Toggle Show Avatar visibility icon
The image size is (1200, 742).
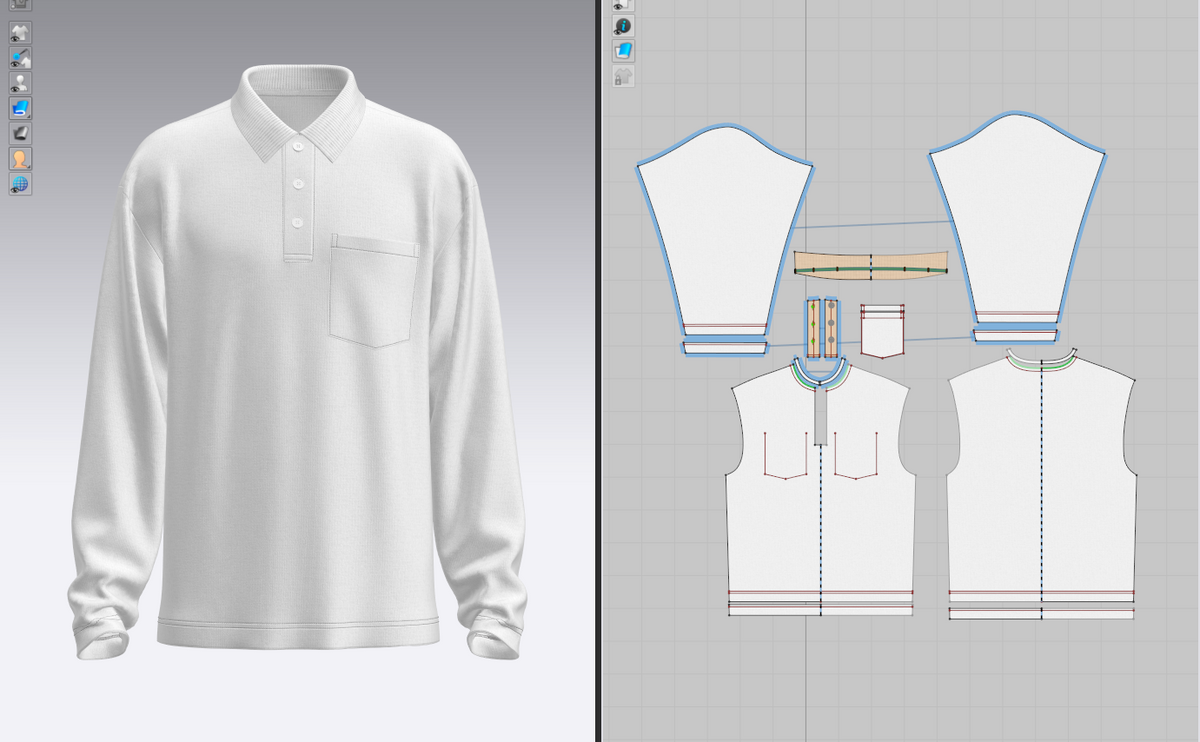click(x=20, y=82)
